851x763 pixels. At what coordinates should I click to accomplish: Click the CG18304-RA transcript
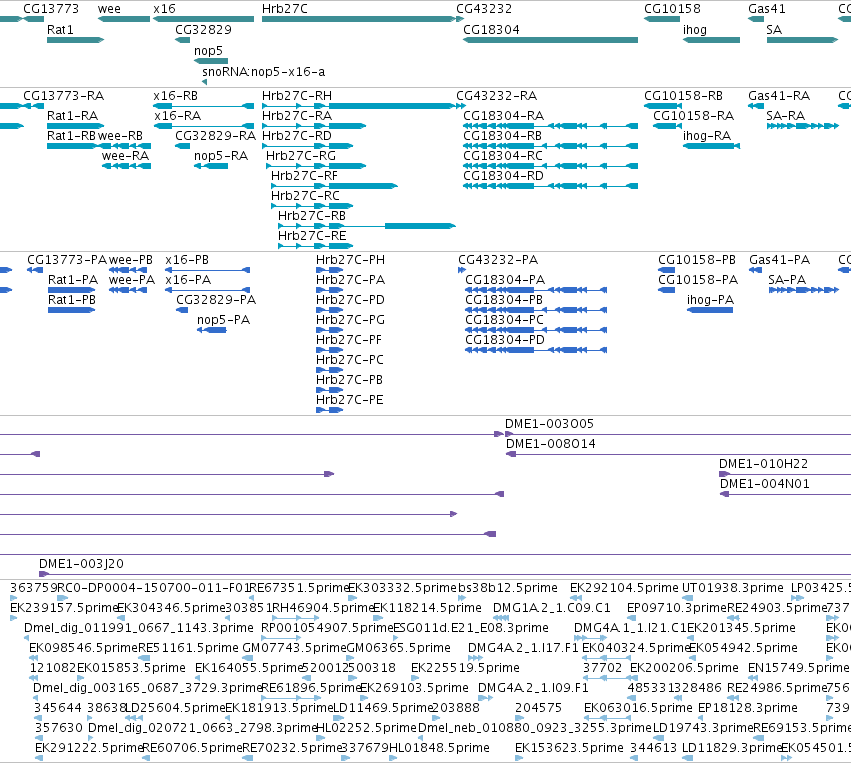[550, 126]
